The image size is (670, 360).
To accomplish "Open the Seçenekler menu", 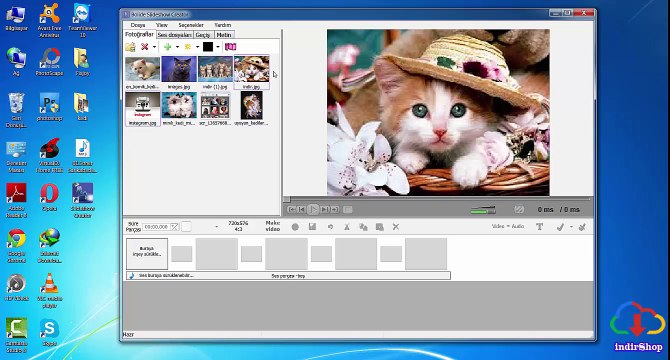I will click(191, 25).
